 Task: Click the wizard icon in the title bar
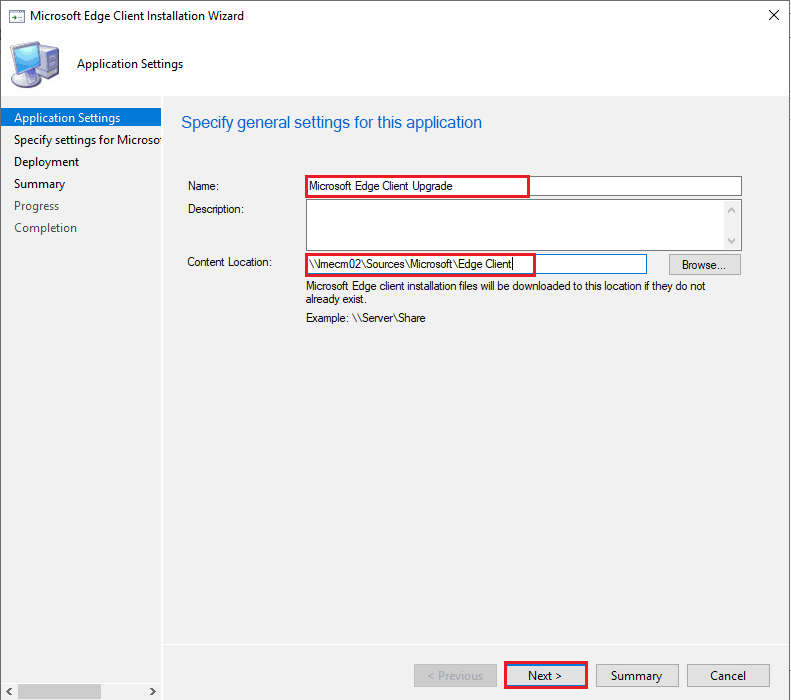coord(16,16)
